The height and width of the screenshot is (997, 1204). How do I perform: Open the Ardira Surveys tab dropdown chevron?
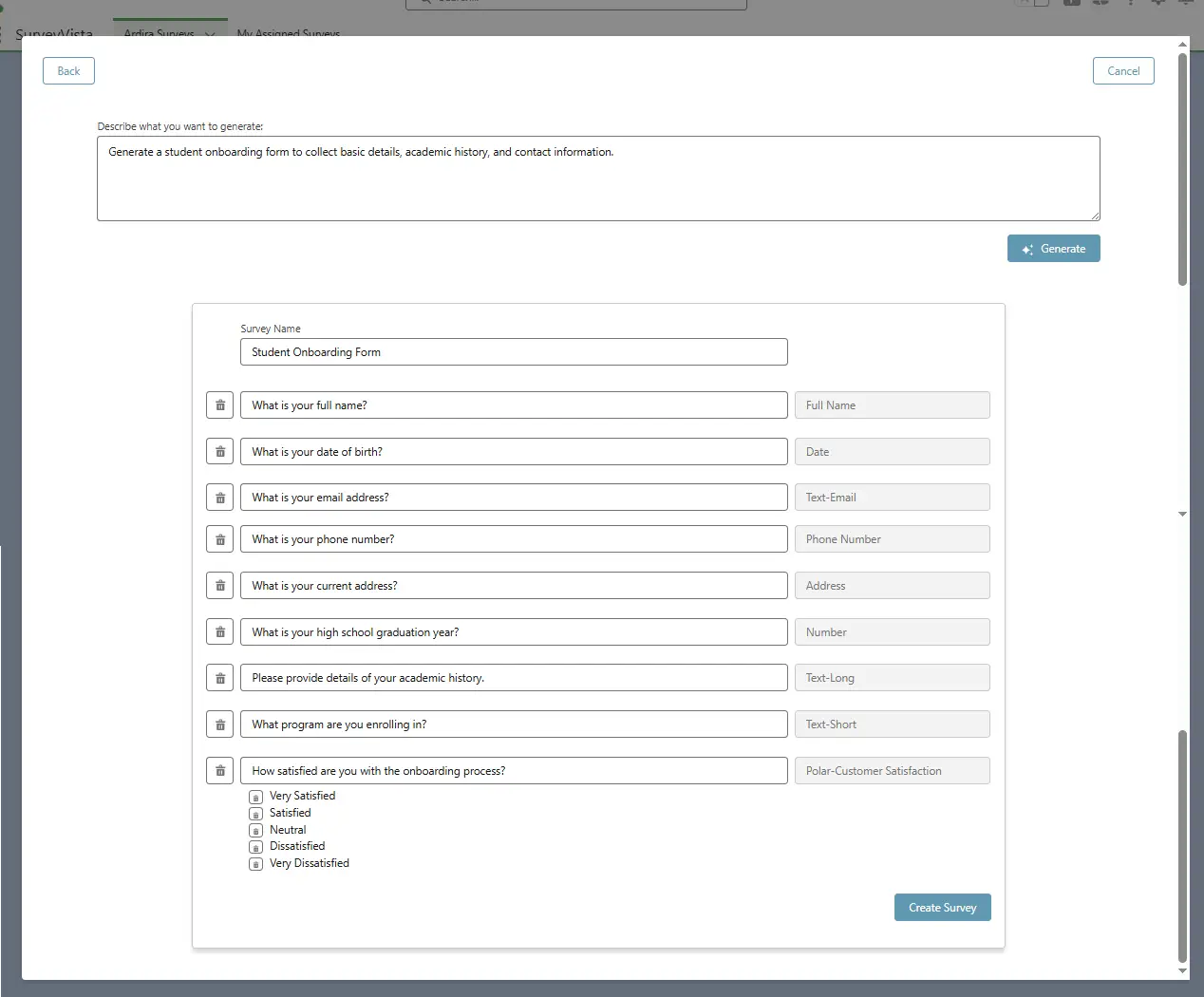pyautogui.click(x=210, y=33)
